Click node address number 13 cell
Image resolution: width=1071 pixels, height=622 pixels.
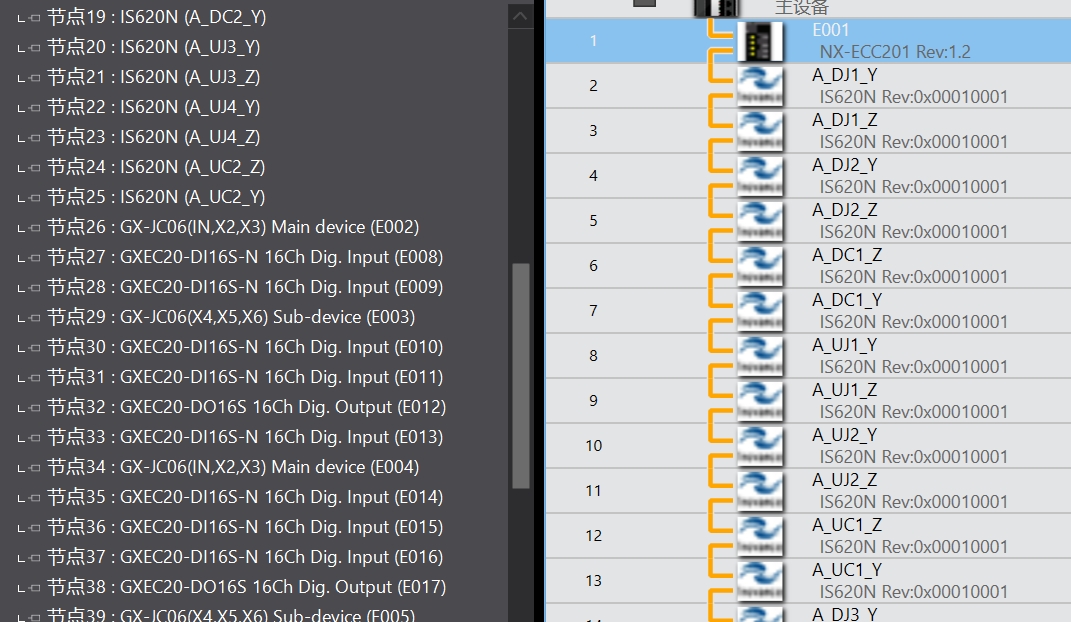pyautogui.click(x=594, y=582)
